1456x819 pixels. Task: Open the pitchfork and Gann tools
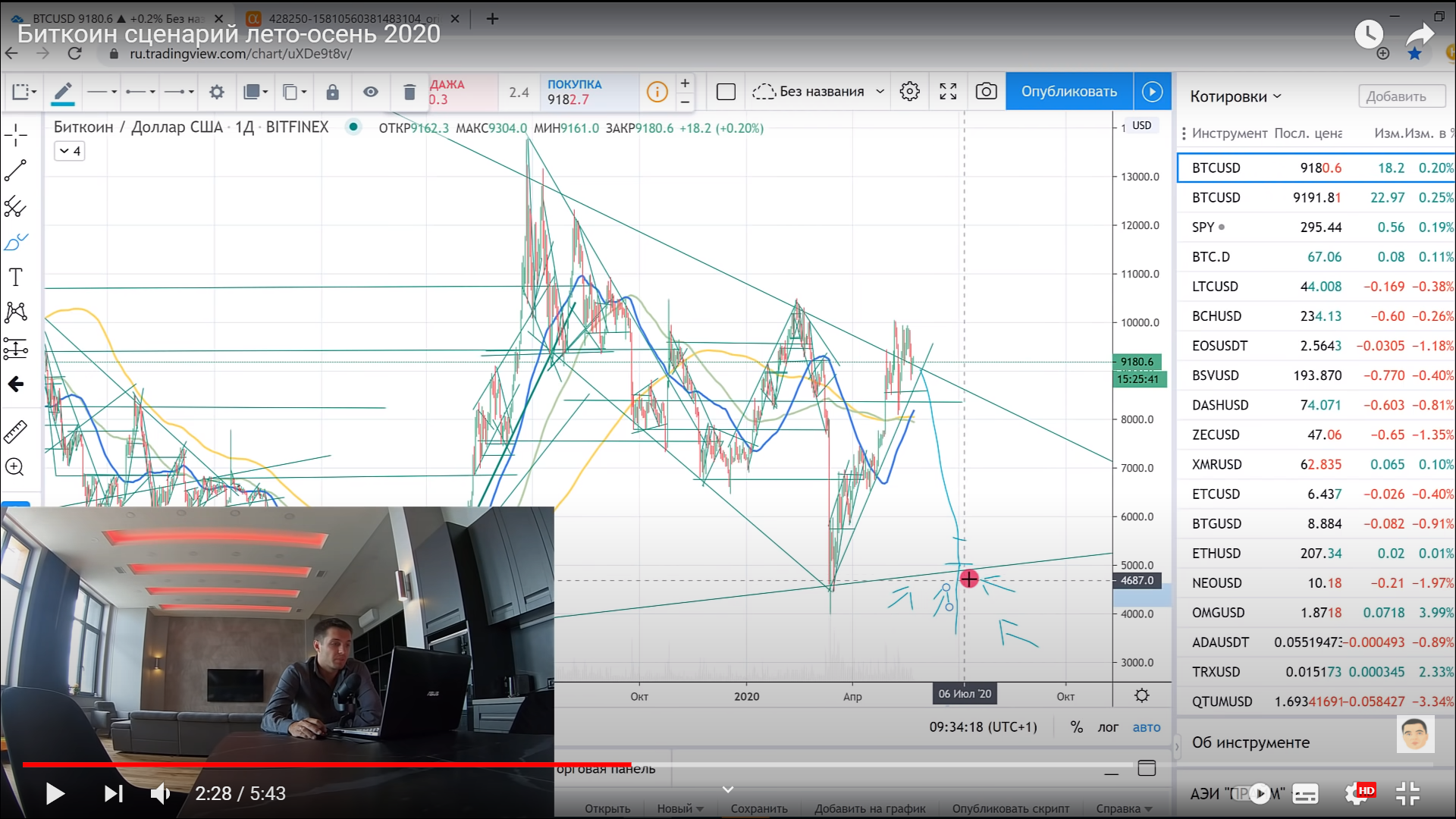coord(15,206)
